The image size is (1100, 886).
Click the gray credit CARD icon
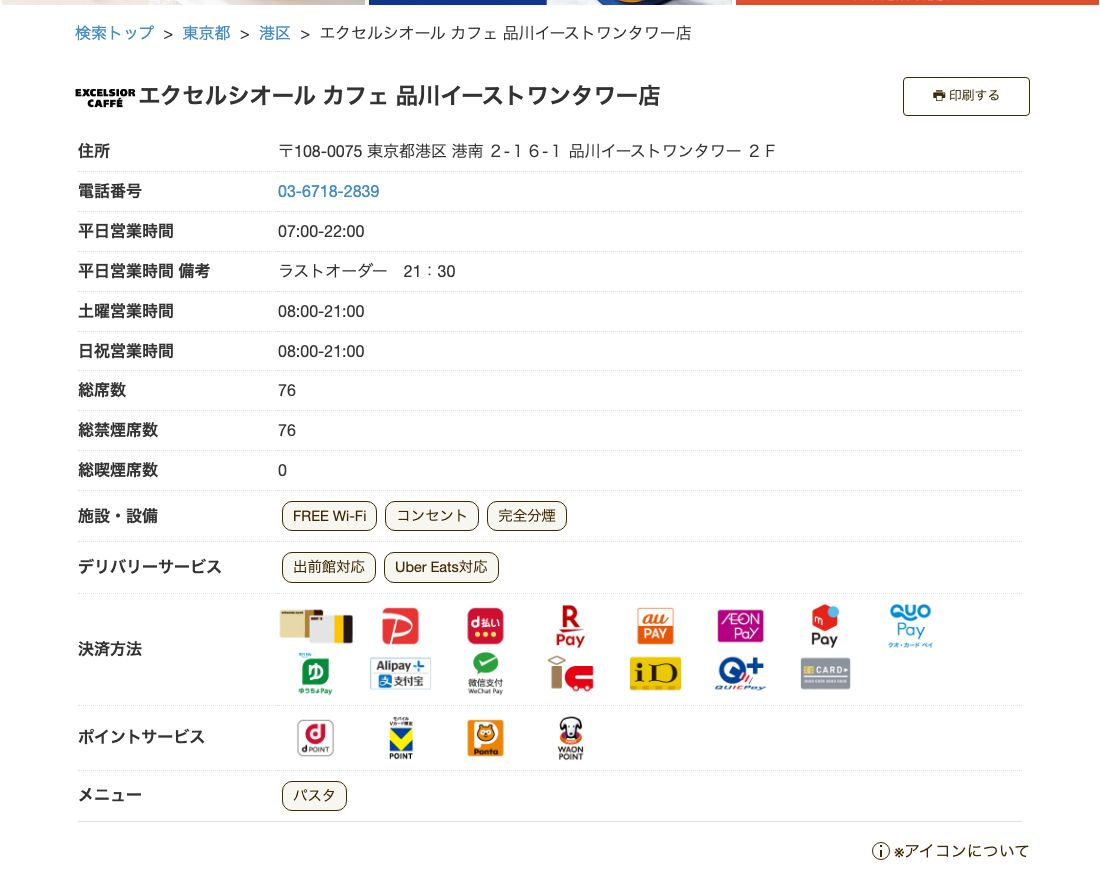pyautogui.click(x=825, y=673)
